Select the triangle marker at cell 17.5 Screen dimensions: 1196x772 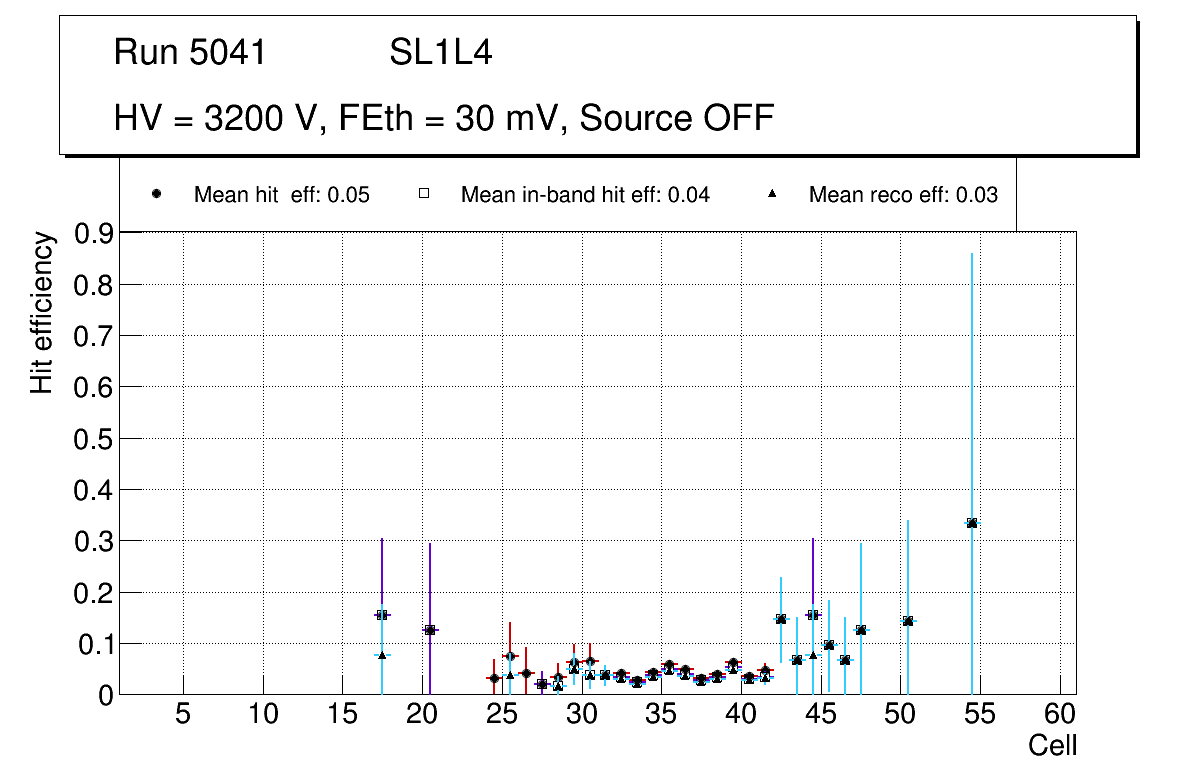pyautogui.click(x=382, y=655)
